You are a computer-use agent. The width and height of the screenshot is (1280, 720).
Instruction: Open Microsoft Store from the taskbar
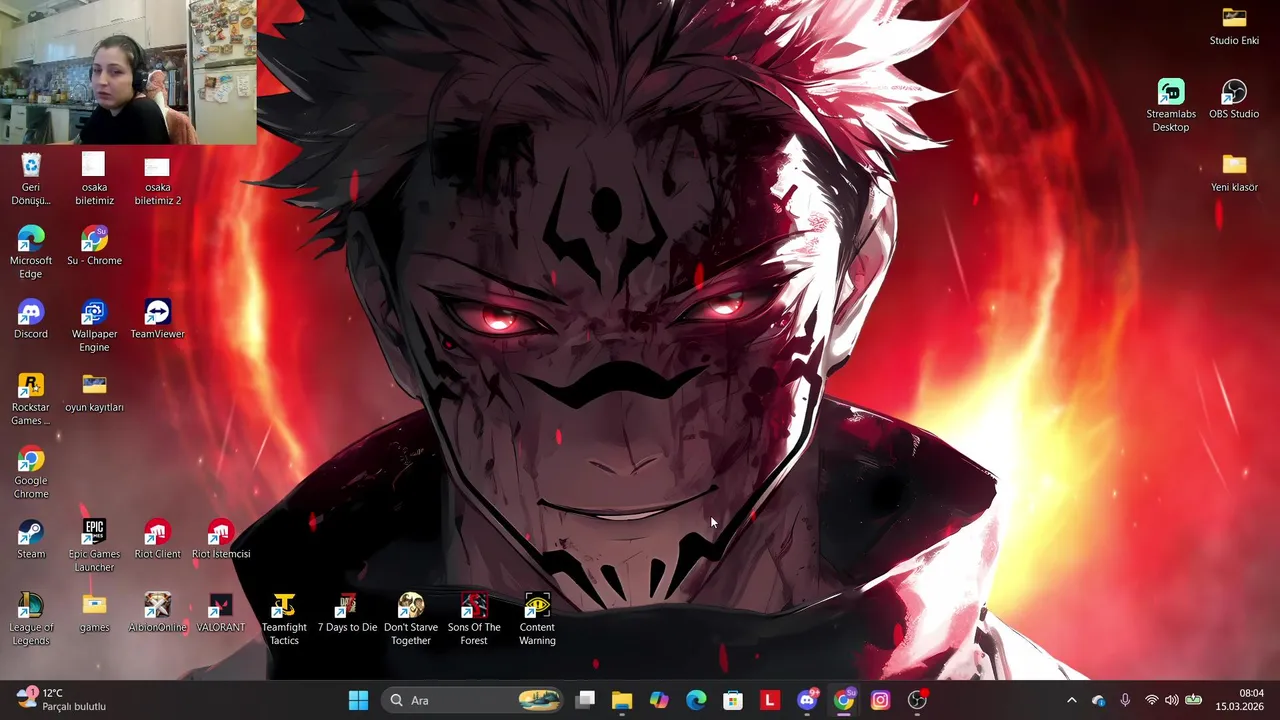(733, 700)
